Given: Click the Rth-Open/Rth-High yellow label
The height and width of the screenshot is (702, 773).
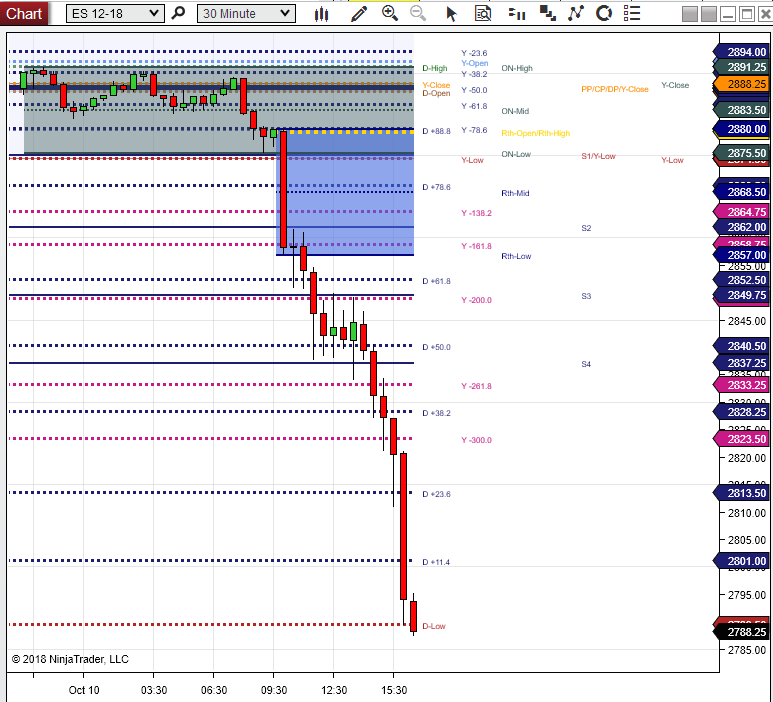Looking at the screenshot, I should tap(535, 133).
